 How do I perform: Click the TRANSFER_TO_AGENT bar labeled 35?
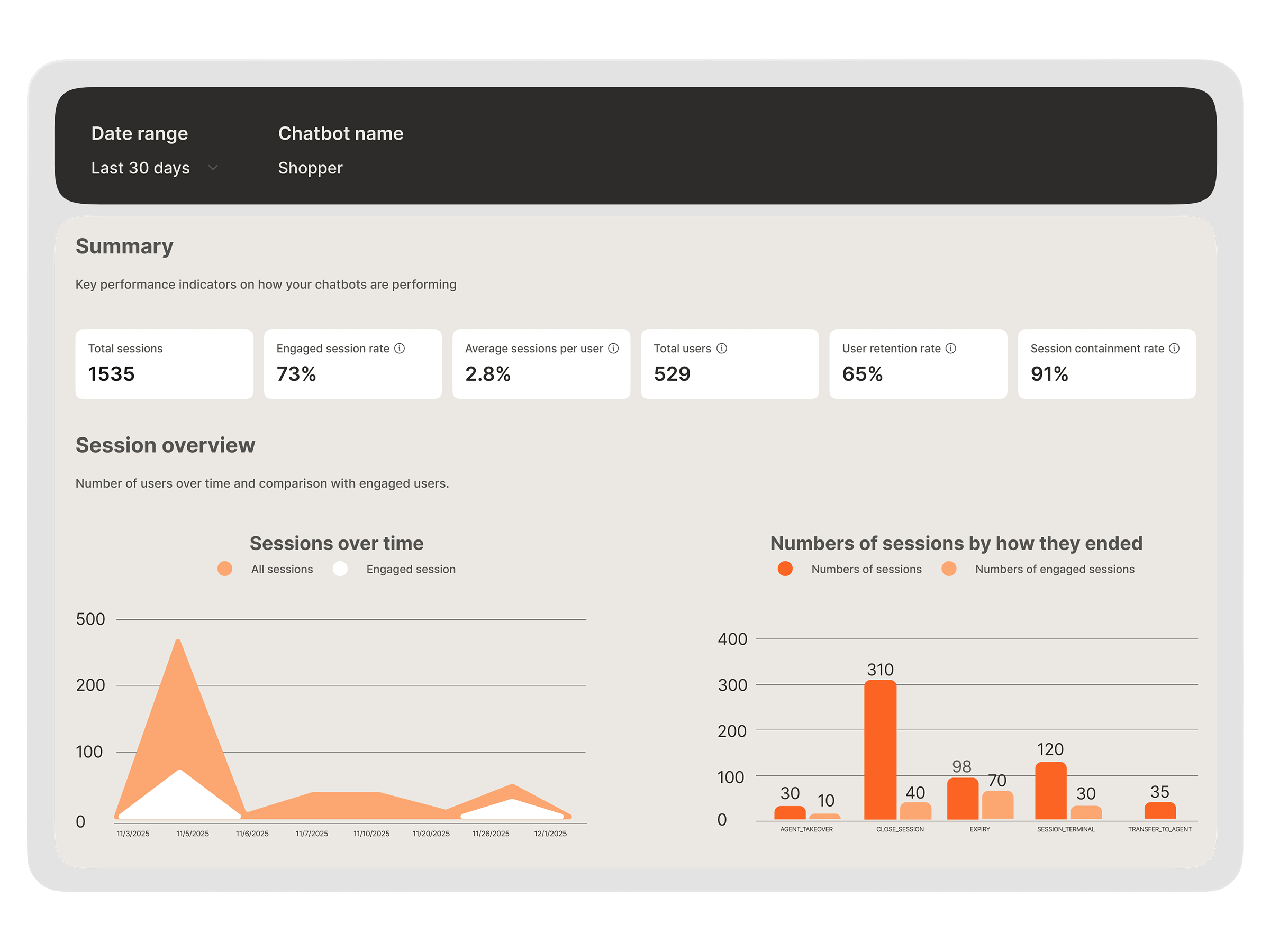[1160, 811]
